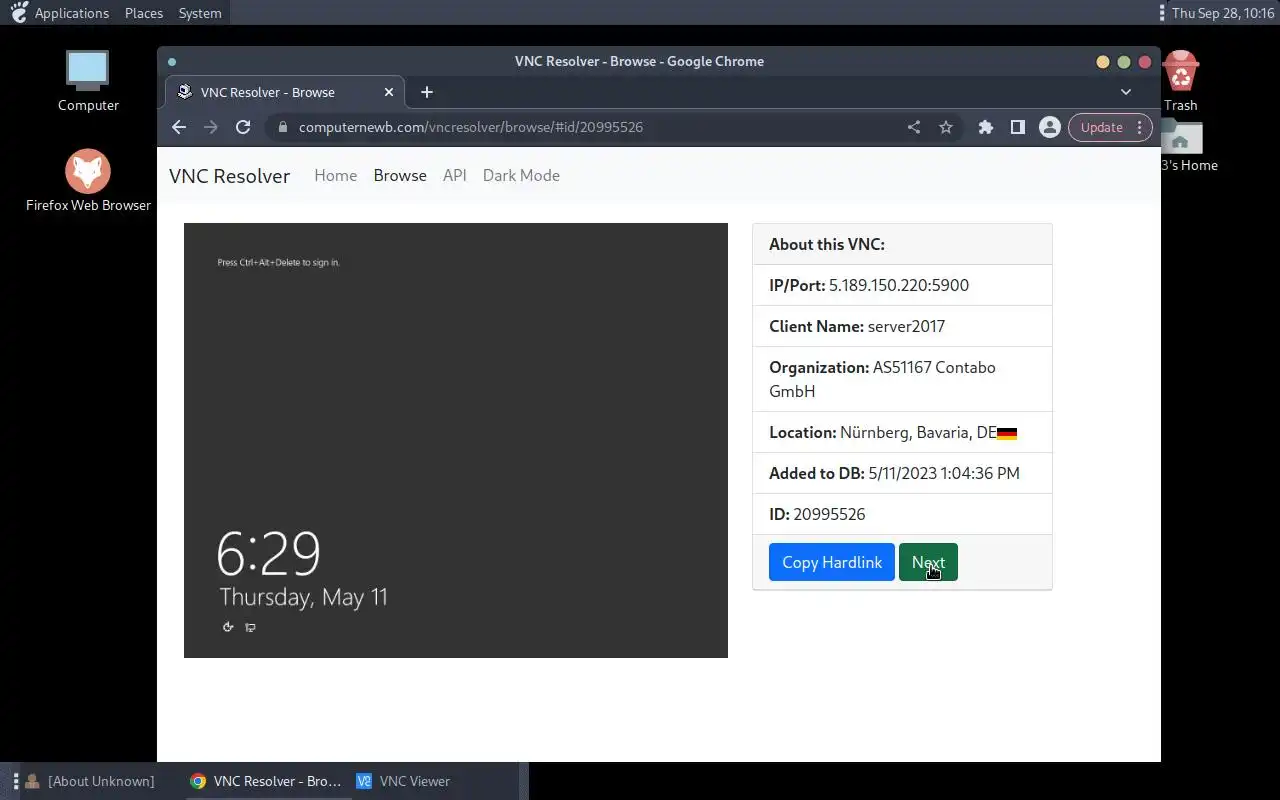Click the Chrome forward arrow
Screen dimensions: 1280x800
click(211, 127)
